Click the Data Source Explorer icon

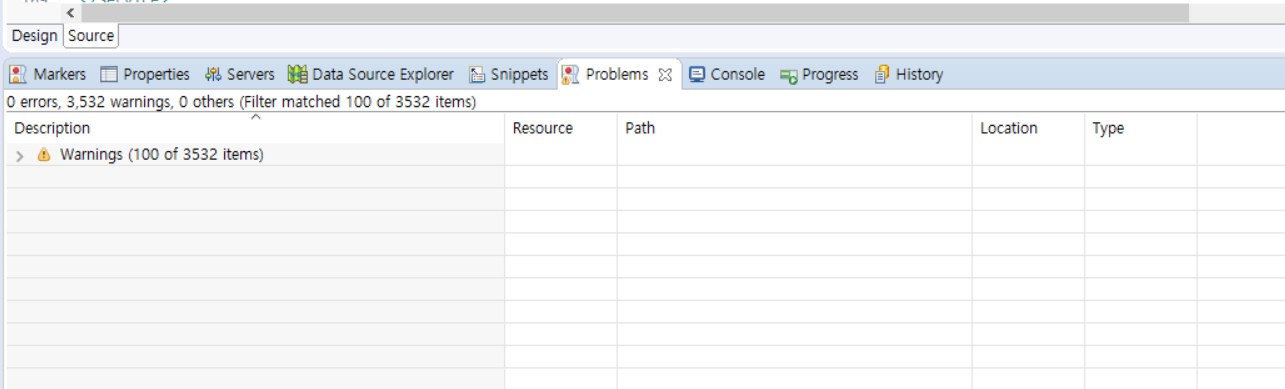pos(297,74)
